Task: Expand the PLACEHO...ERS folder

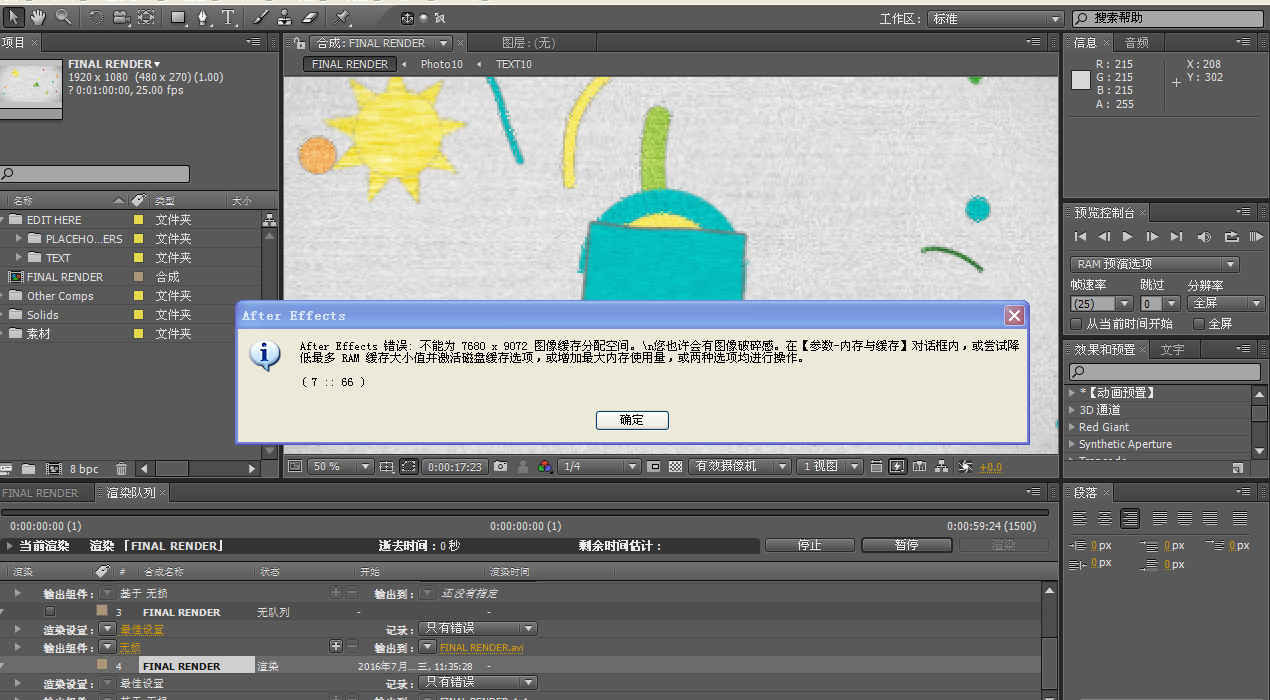Action: coord(19,239)
